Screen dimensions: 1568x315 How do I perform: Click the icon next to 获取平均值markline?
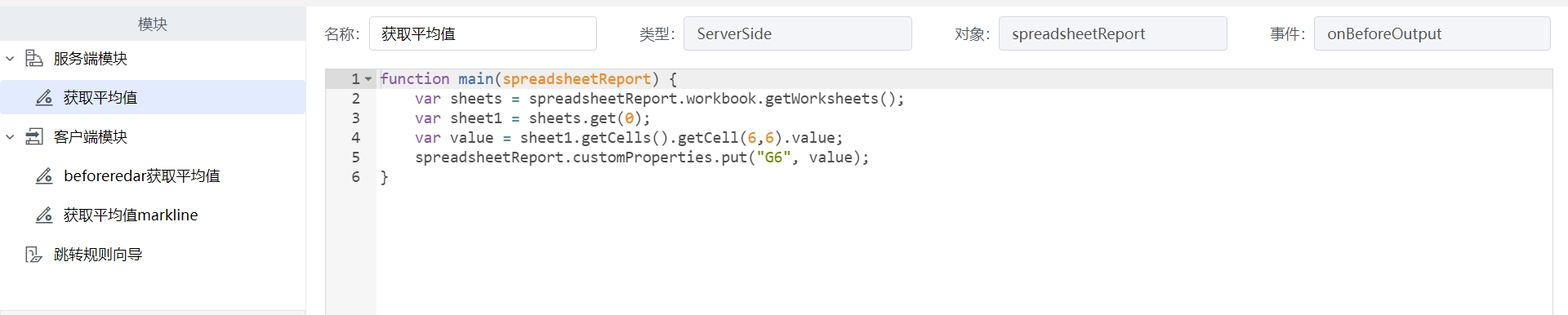point(44,215)
